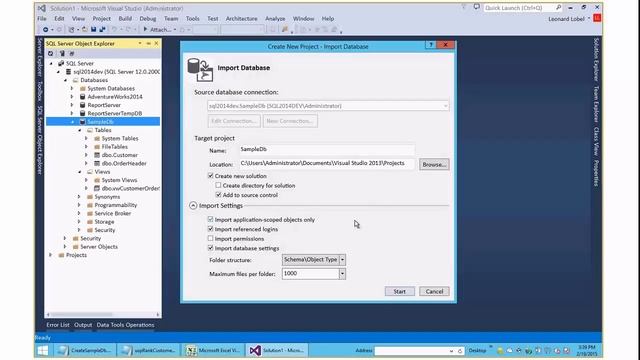Toggle Create new solution checkbox

pyautogui.click(x=211, y=176)
